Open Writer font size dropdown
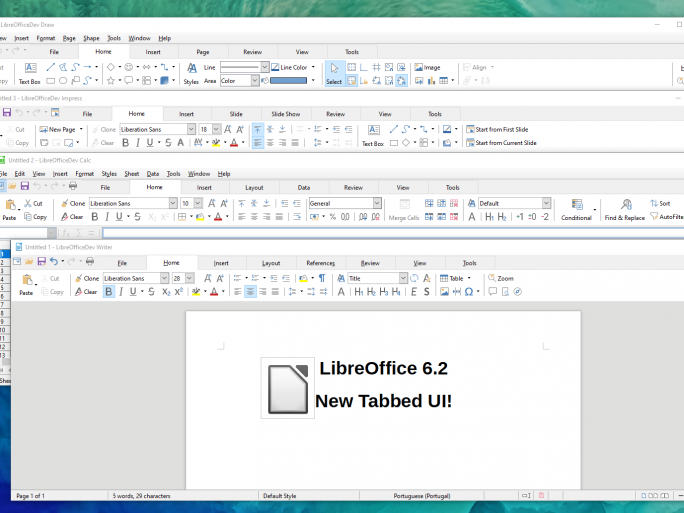The image size is (684, 513). (190, 278)
